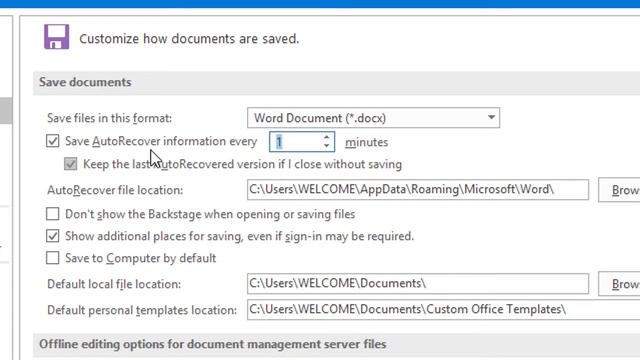
Task: Toggle Keep the last AutoRecovered version checkbox
Action: click(71, 164)
